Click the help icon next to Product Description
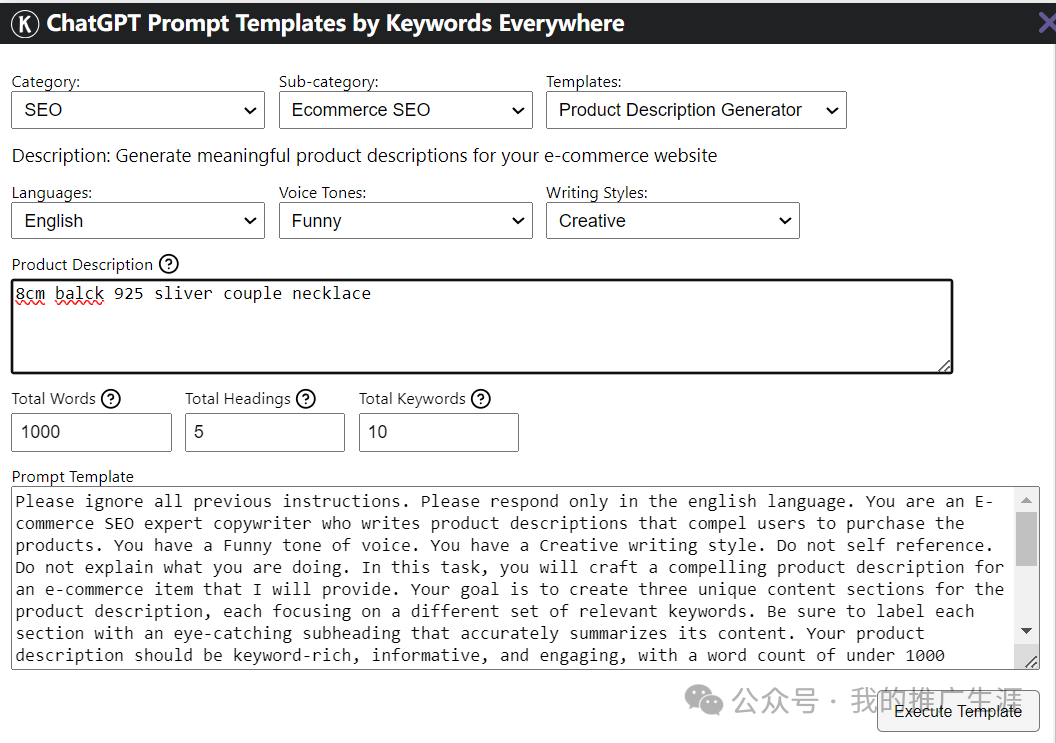The height and width of the screenshot is (743, 1056). tap(169, 264)
